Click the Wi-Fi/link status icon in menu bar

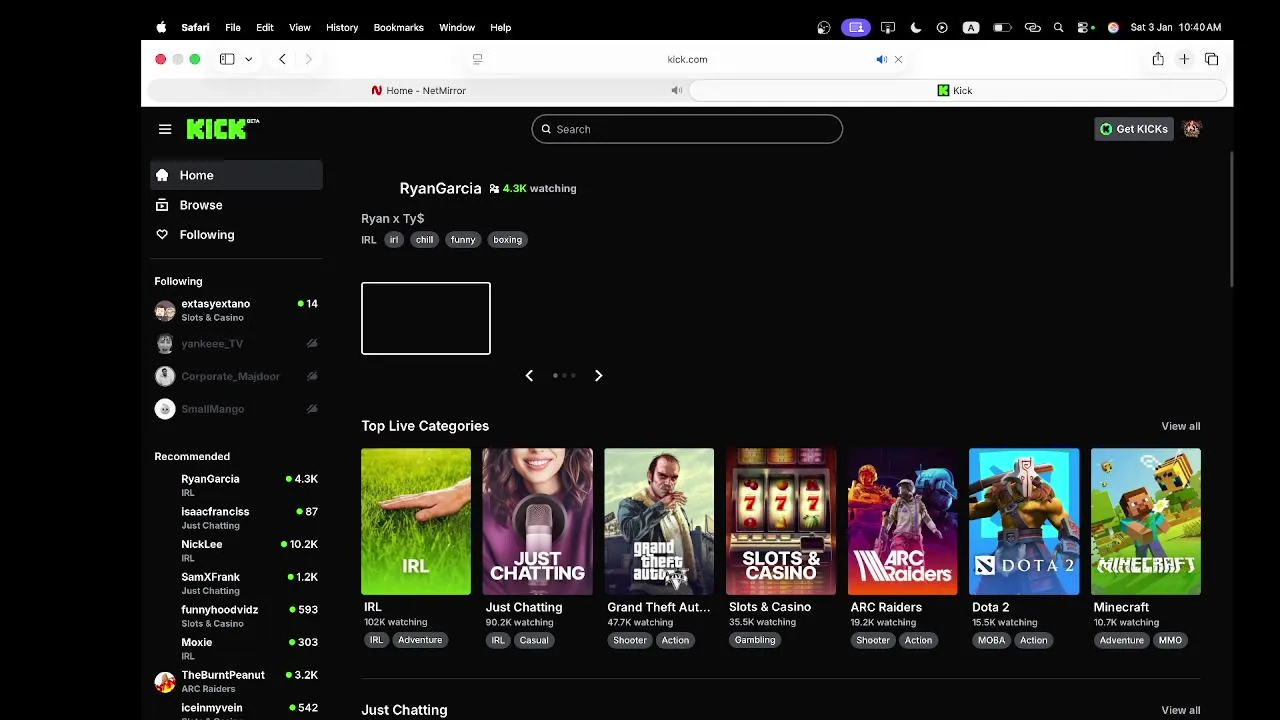1033,28
